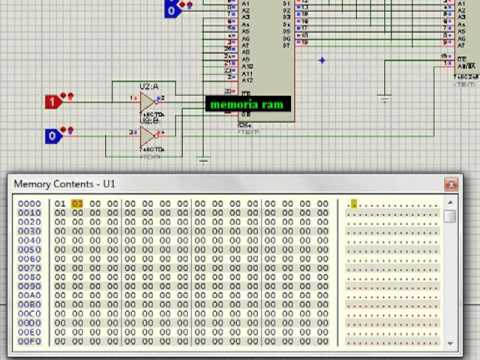Click the 0060 address label
This screenshot has height=360, width=480.
29,259
